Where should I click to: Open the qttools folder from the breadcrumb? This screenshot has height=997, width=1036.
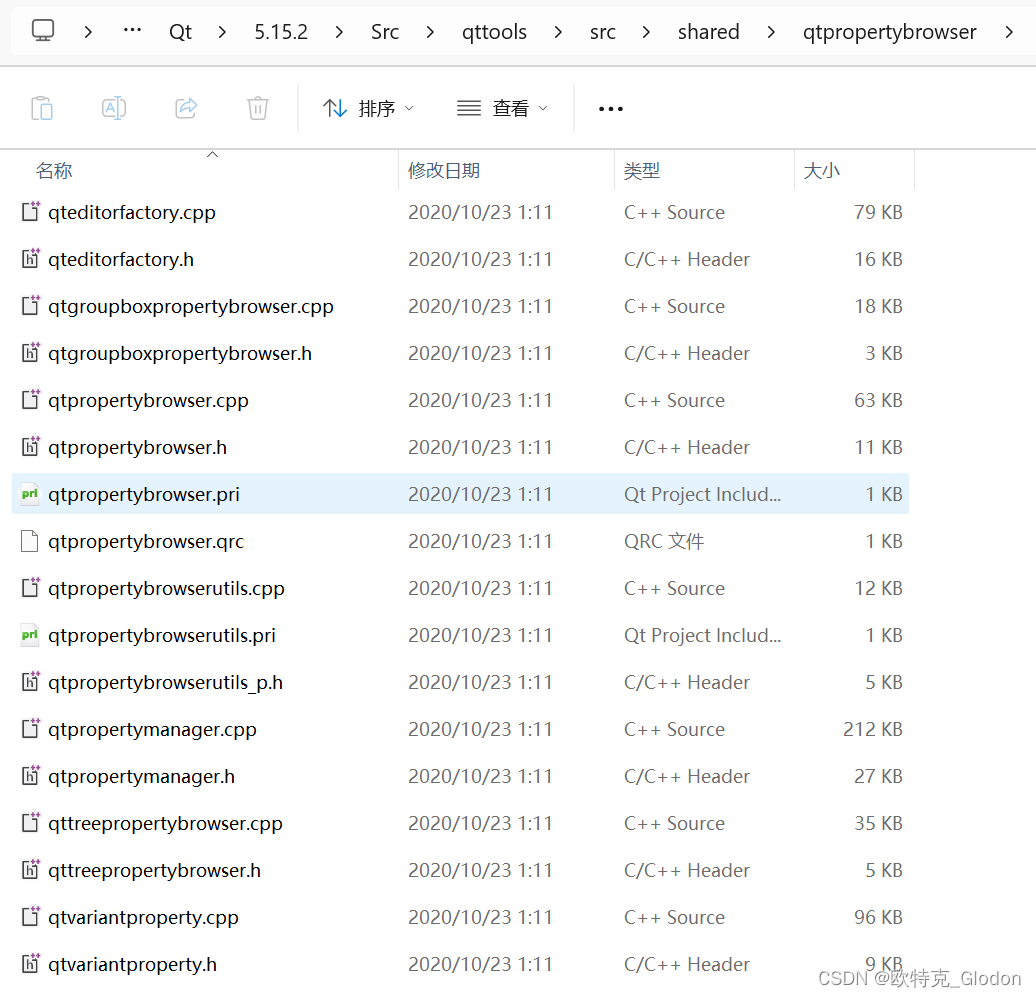494,31
